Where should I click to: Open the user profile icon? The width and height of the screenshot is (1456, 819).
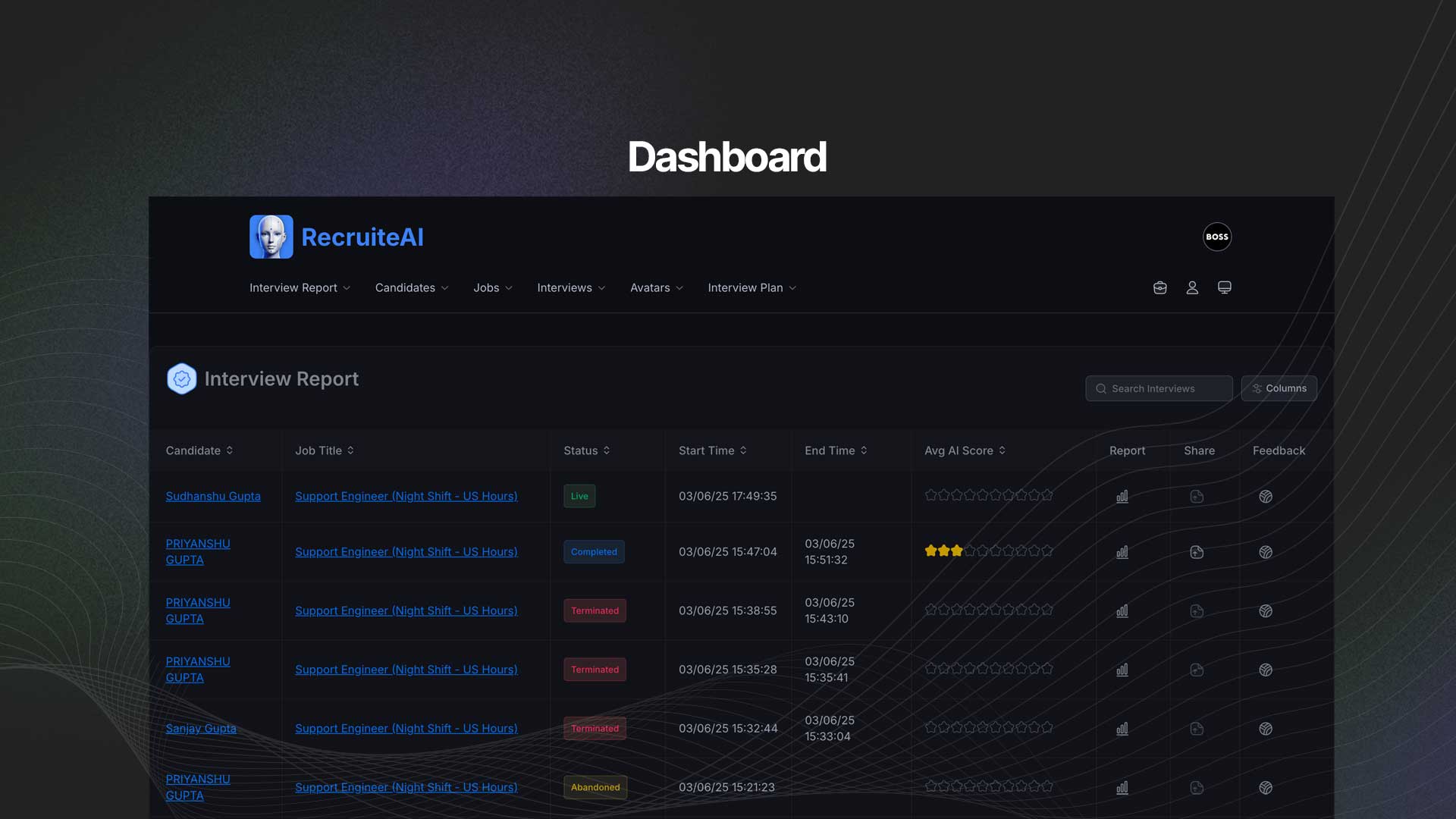pyautogui.click(x=1191, y=287)
